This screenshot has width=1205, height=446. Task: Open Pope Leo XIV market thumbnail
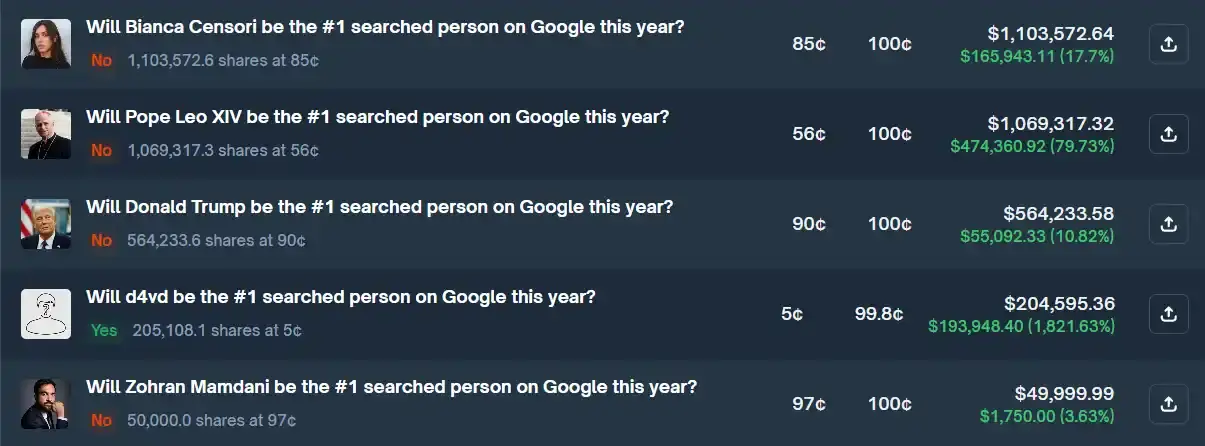[x=46, y=134]
